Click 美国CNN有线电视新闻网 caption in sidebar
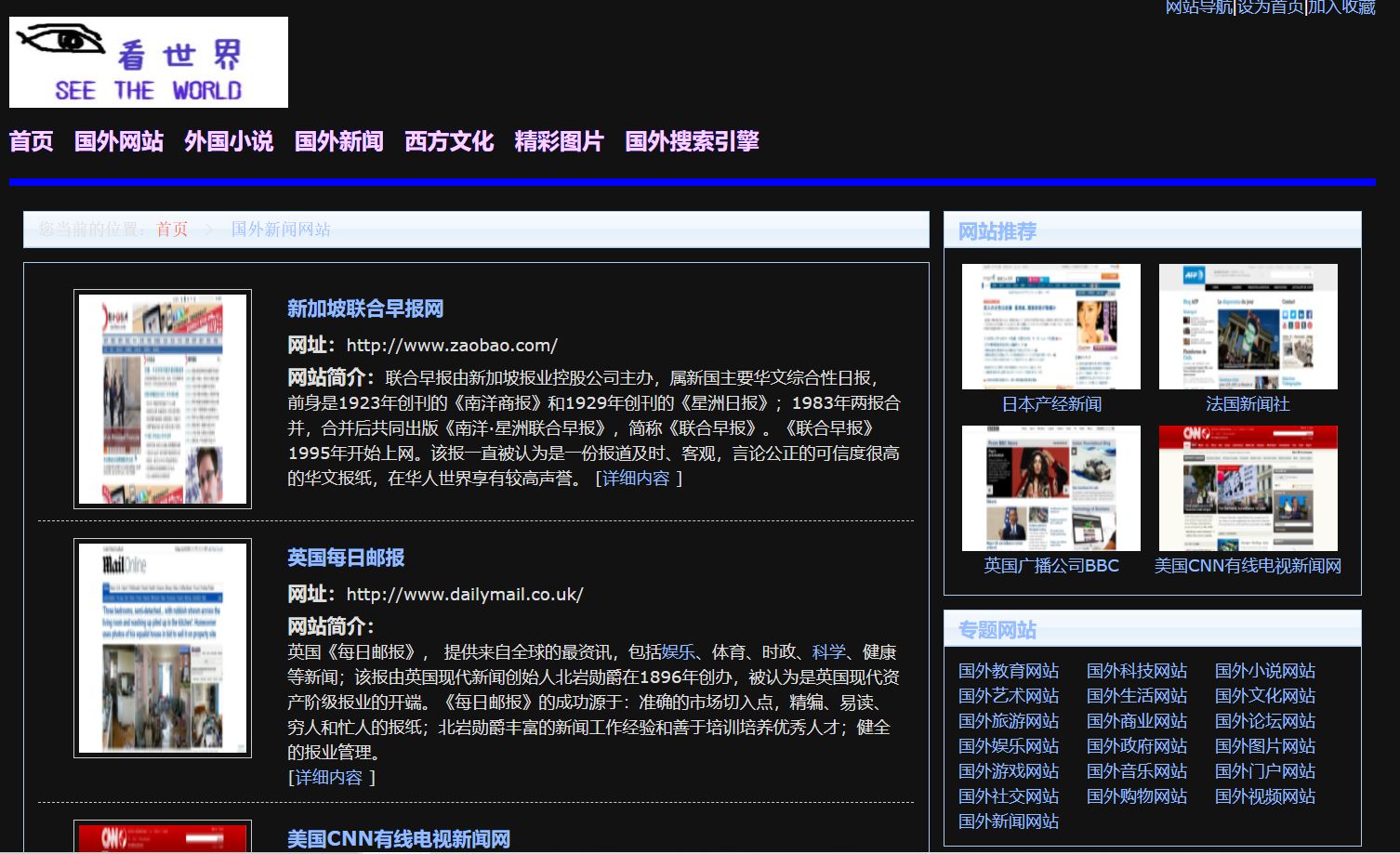This screenshot has height=854, width=1400. click(1248, 566)
